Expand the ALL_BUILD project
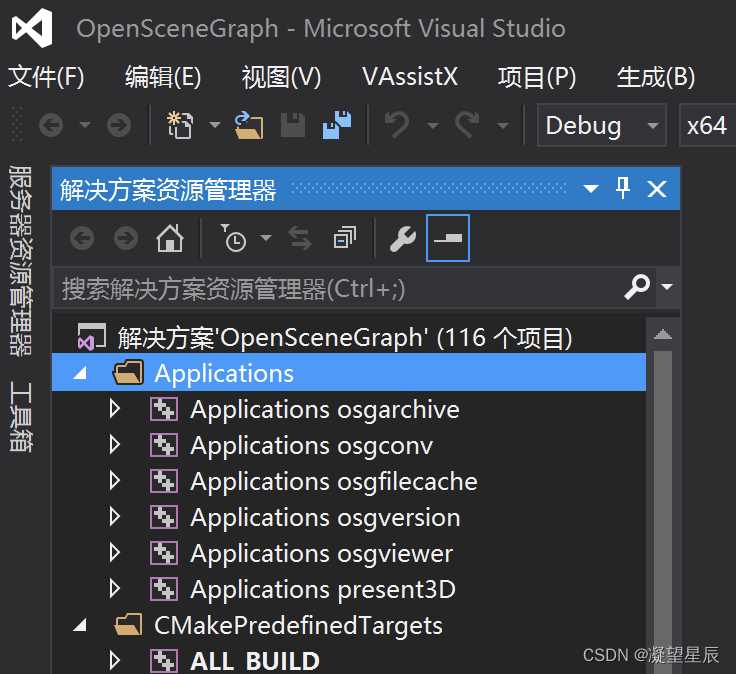Screen dimensions: 736x674 (x=115, y=661)
